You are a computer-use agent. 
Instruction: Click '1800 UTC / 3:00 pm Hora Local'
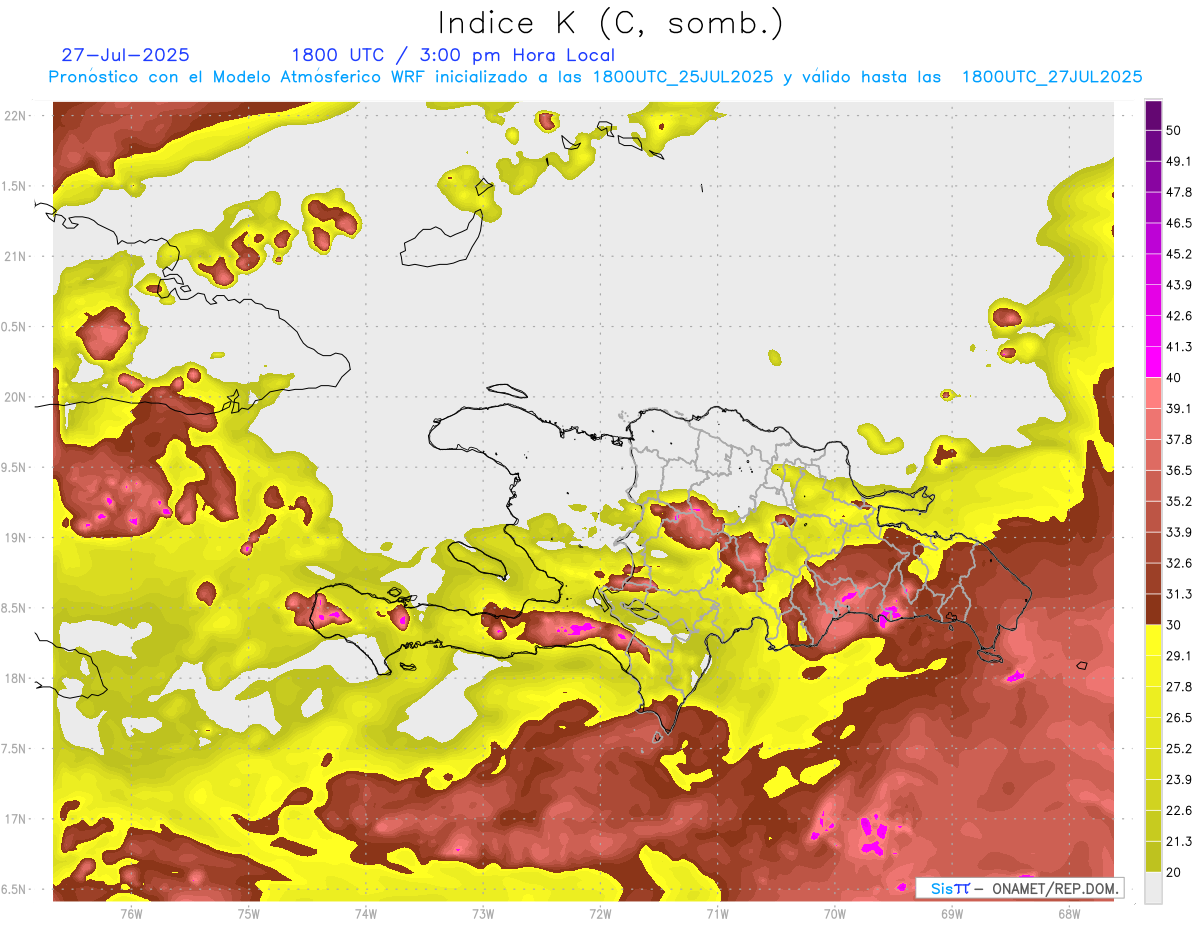pos(453,55)
